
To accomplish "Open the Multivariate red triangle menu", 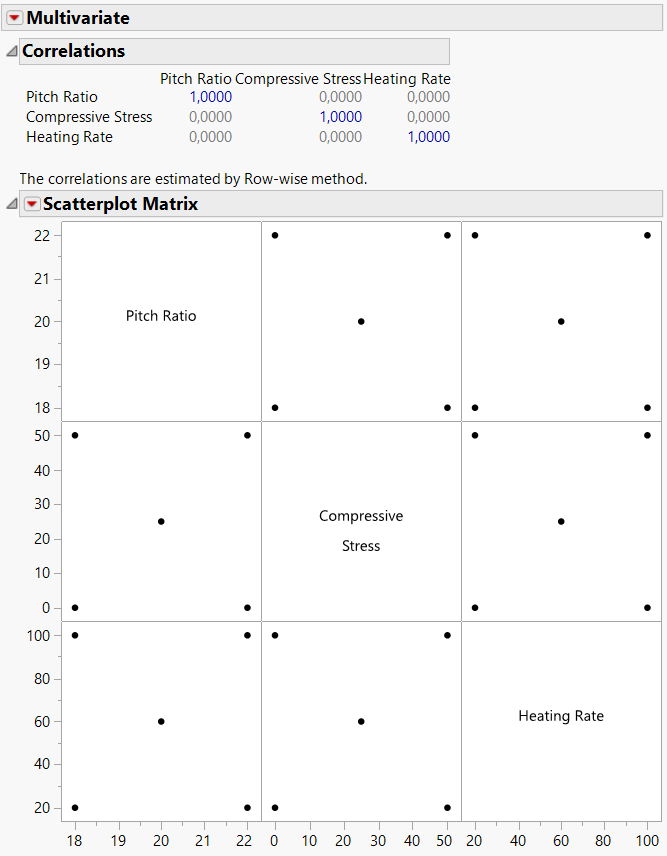I will (x=14, y=18).
